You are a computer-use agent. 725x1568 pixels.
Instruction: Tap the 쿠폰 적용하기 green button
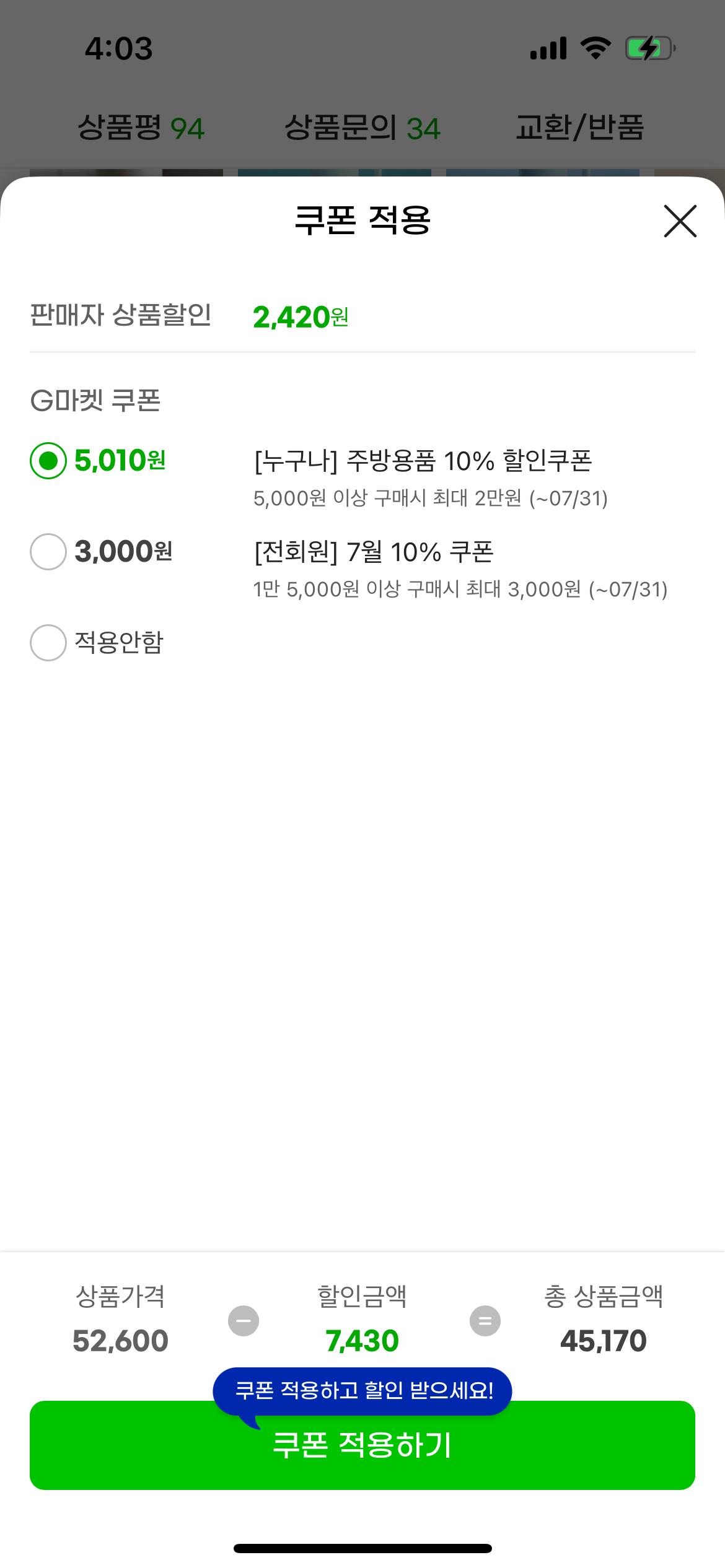coord(362,1445)
